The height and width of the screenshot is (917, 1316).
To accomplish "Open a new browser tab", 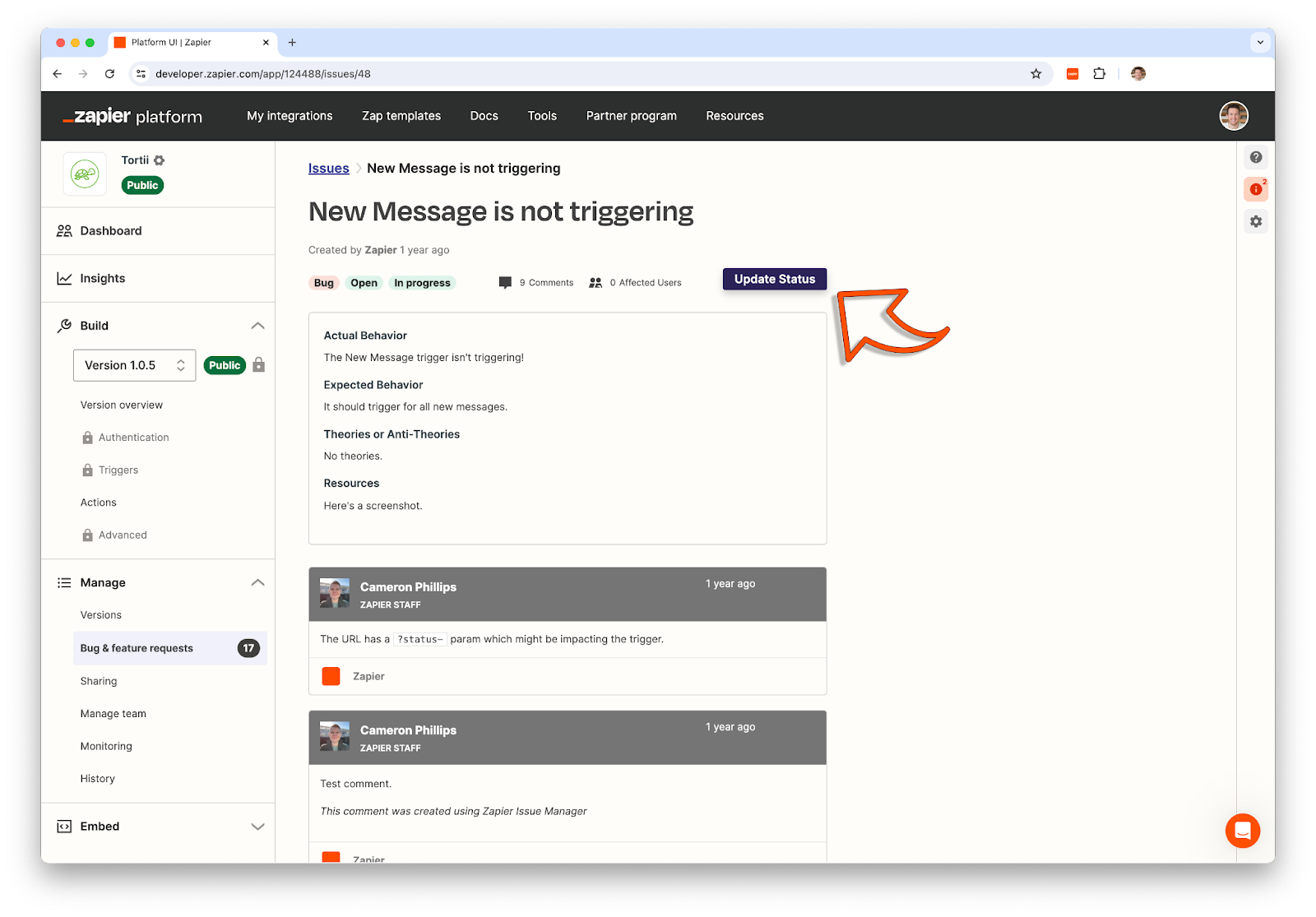I will click(292, 43).
